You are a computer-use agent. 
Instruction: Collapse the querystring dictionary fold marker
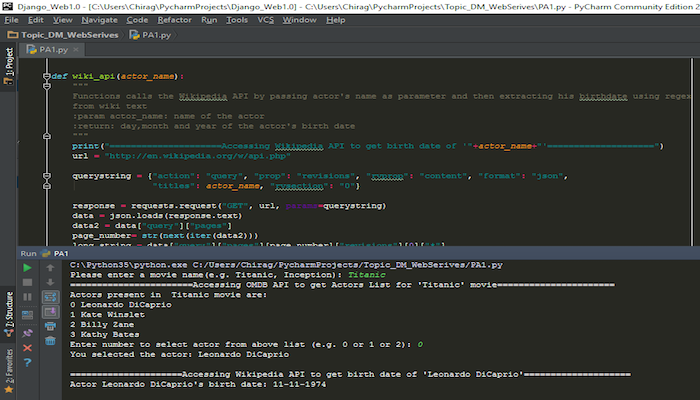tap(46, 176)
